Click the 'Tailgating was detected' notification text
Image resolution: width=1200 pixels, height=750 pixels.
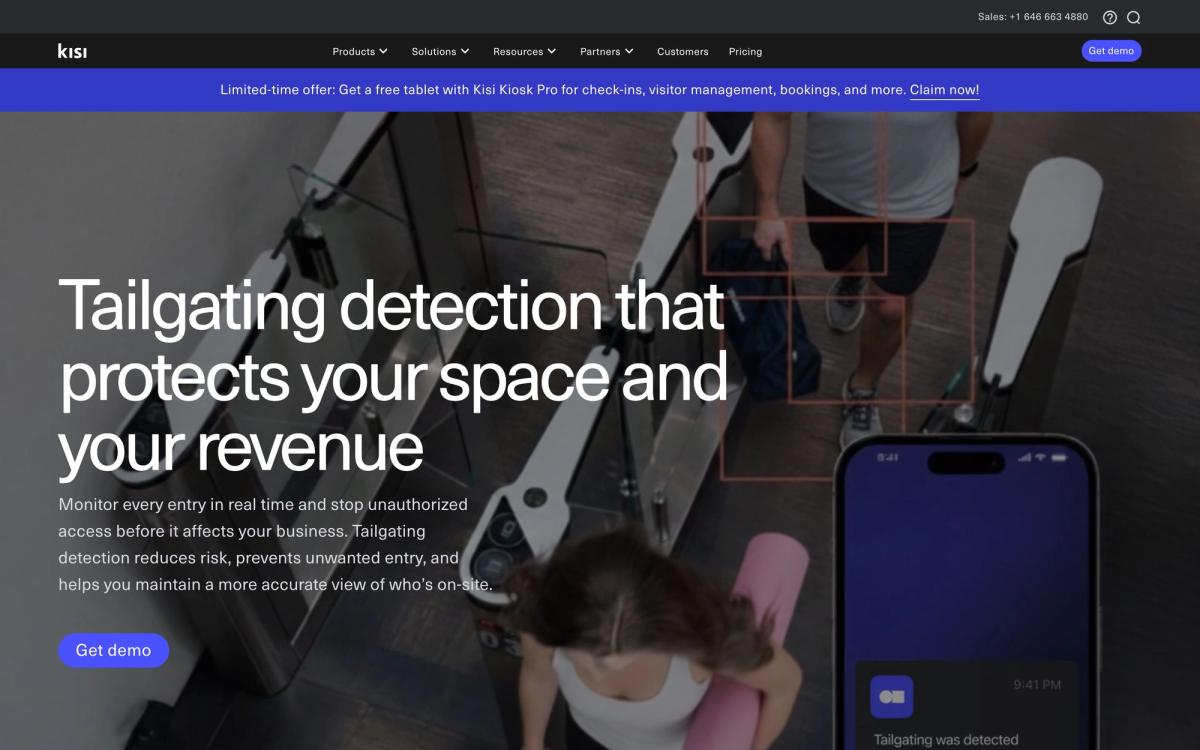click(x=946, y=740)
